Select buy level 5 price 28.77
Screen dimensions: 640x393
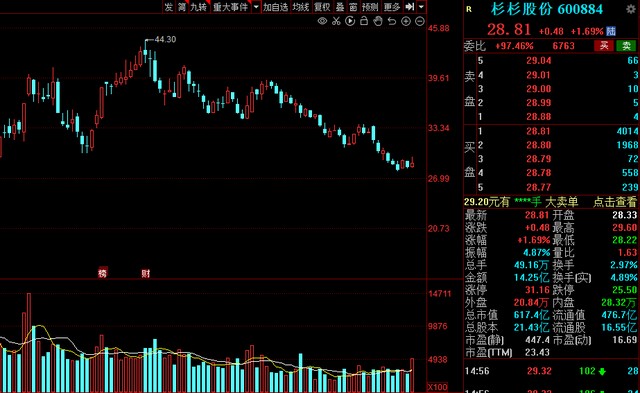(538, 187)
